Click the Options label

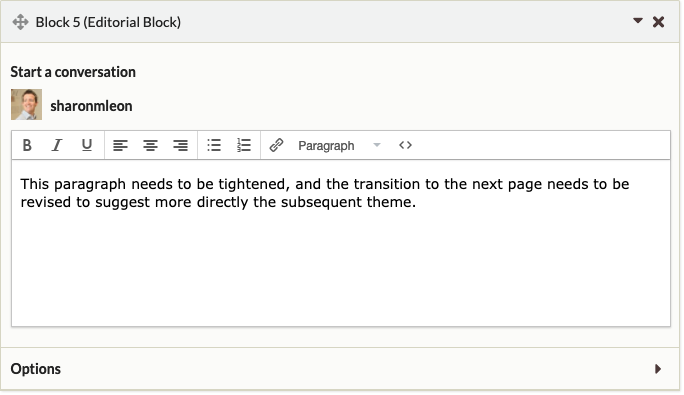coord(36,369)
